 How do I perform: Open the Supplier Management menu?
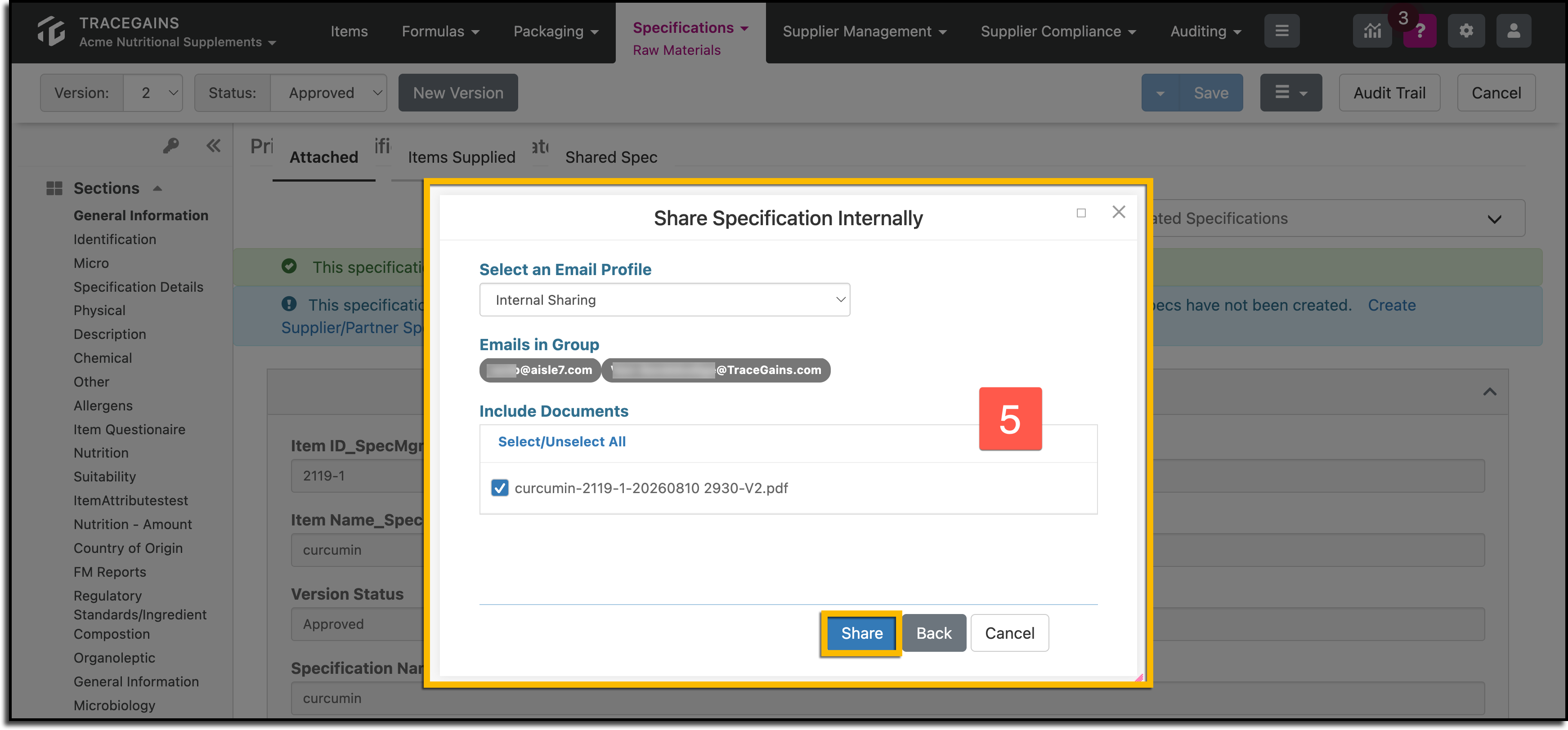tap(865, 31)
